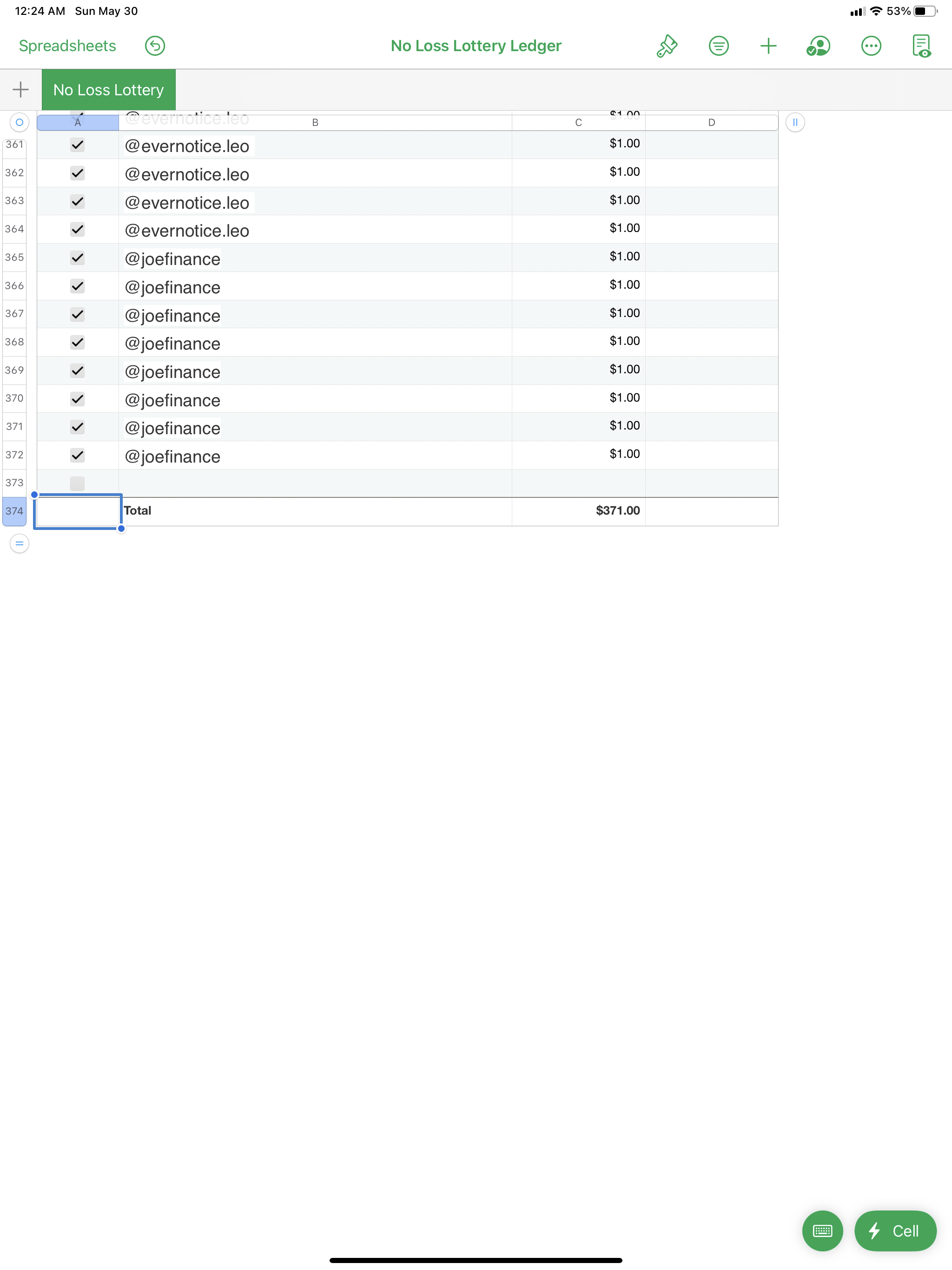Viewport: 952px width, 1270px height.
Task: Check the empty checkbox in row 373
Action: point(78,483)
